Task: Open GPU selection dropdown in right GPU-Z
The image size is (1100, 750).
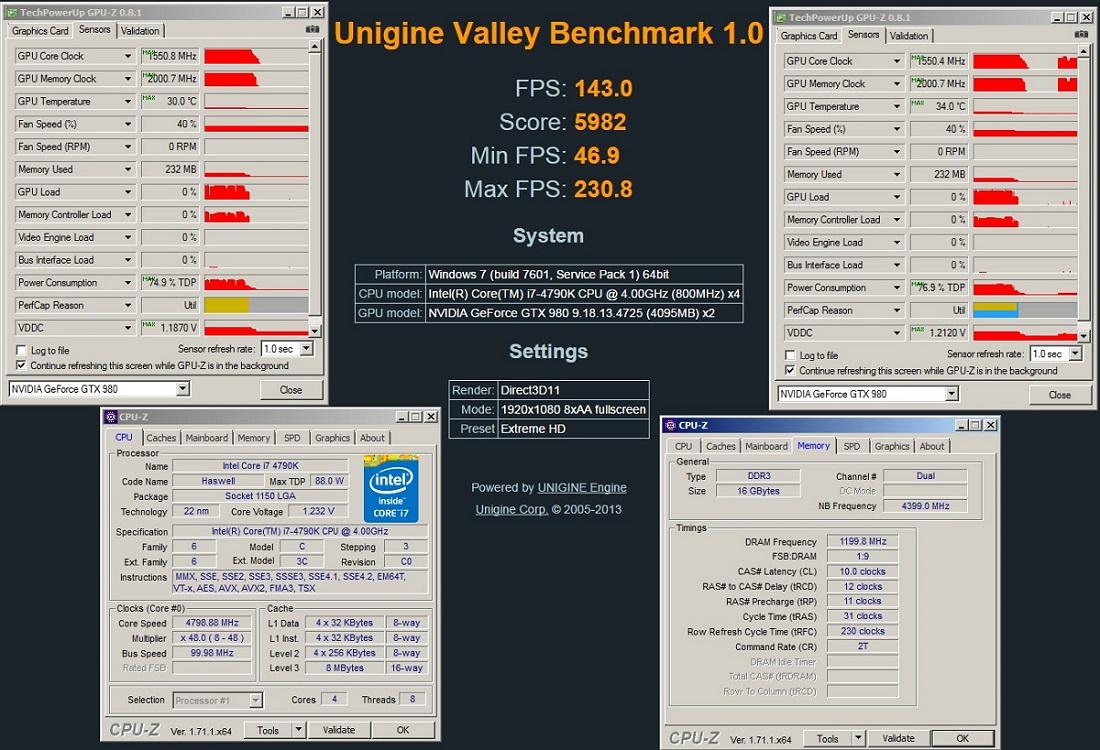Action: click(x=951, y=394)
